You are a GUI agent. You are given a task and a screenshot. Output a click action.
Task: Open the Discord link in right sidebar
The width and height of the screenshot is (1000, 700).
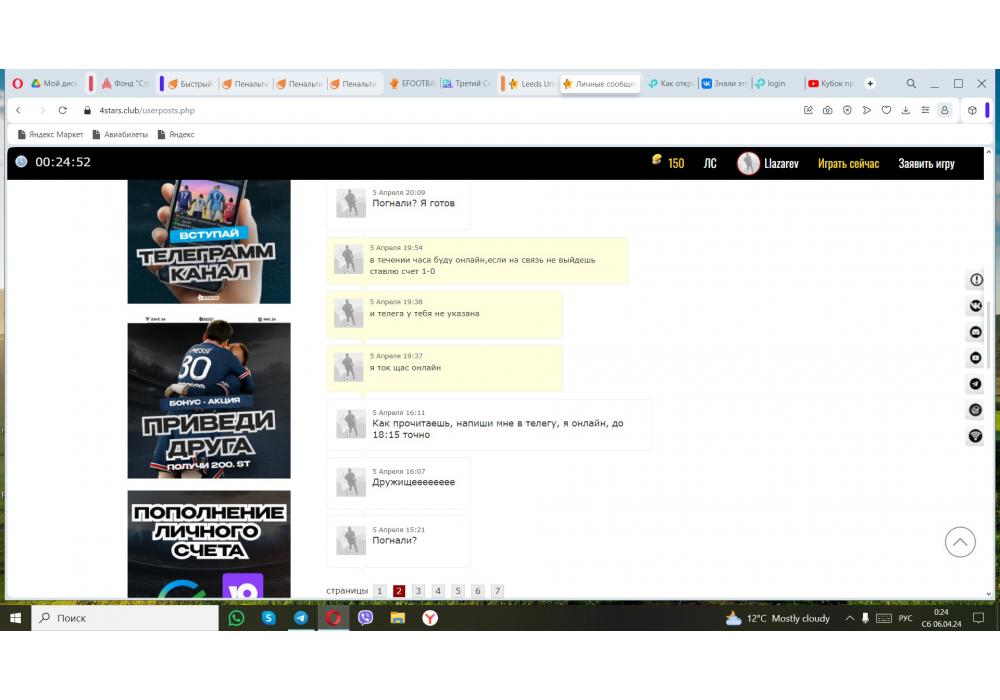pos(975,332)
